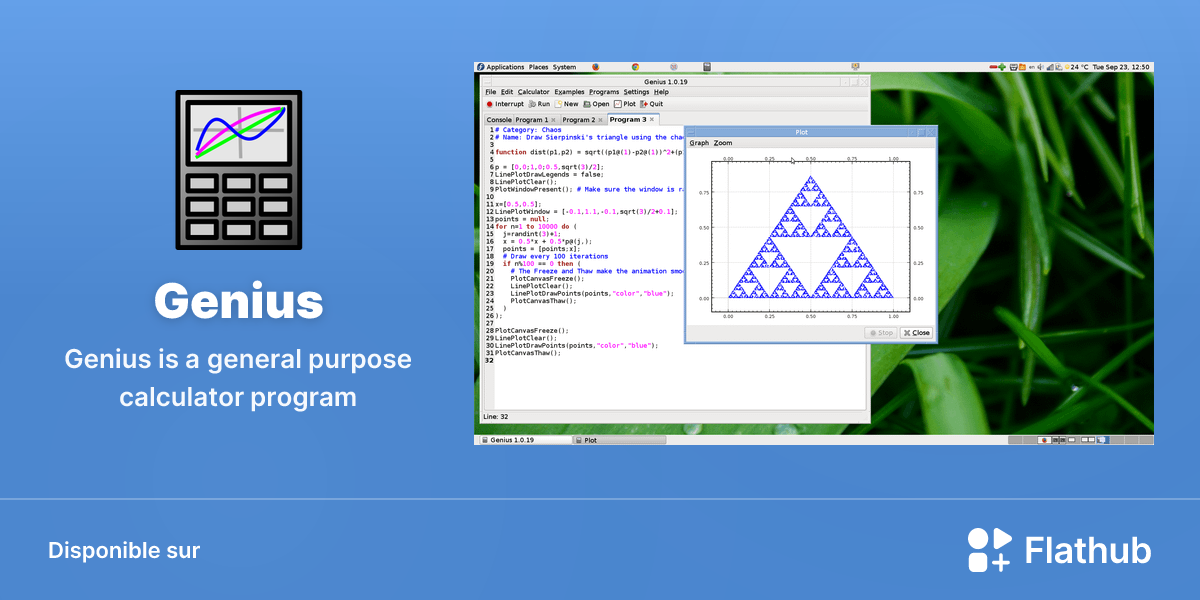Run the program with the Run button
This screenshot has width=1200, height=600.
pos(539,104)
